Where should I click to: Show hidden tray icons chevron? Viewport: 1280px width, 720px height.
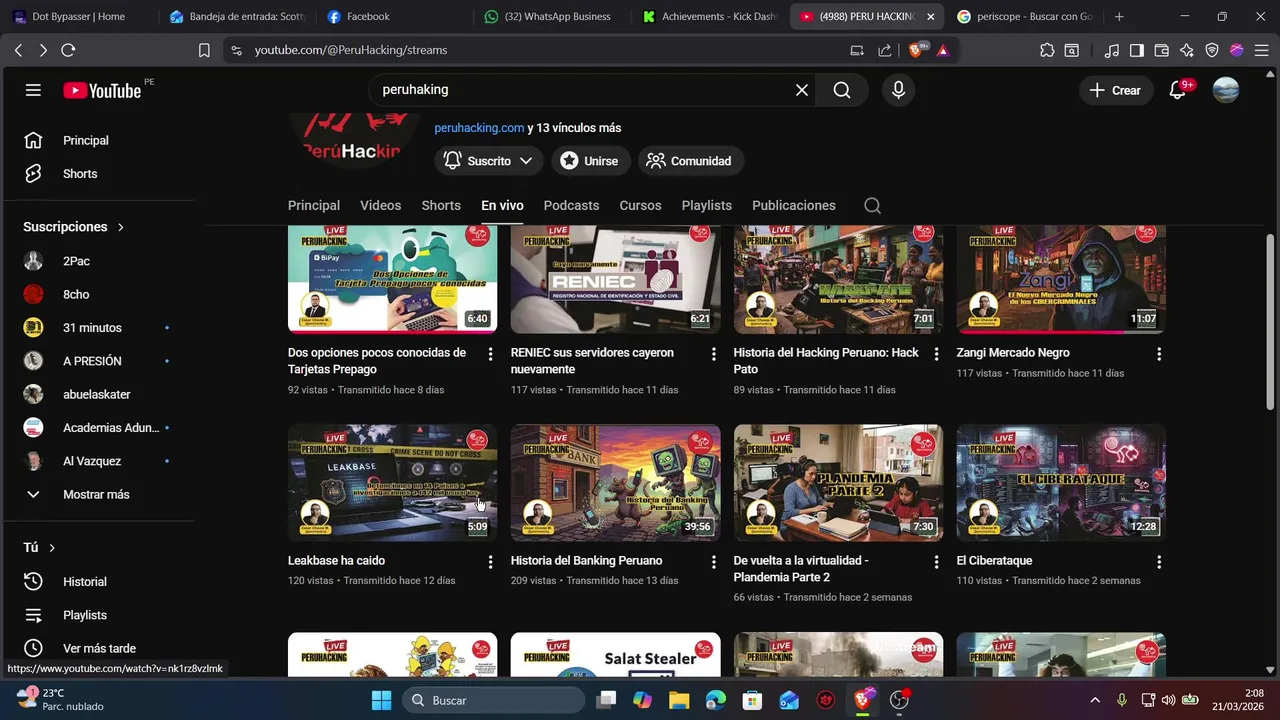(1095, 700)
